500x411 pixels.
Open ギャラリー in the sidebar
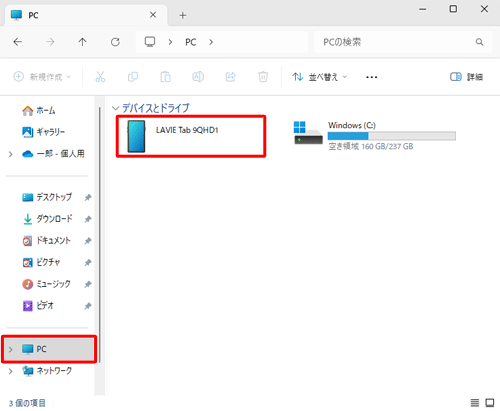(43, 132)
